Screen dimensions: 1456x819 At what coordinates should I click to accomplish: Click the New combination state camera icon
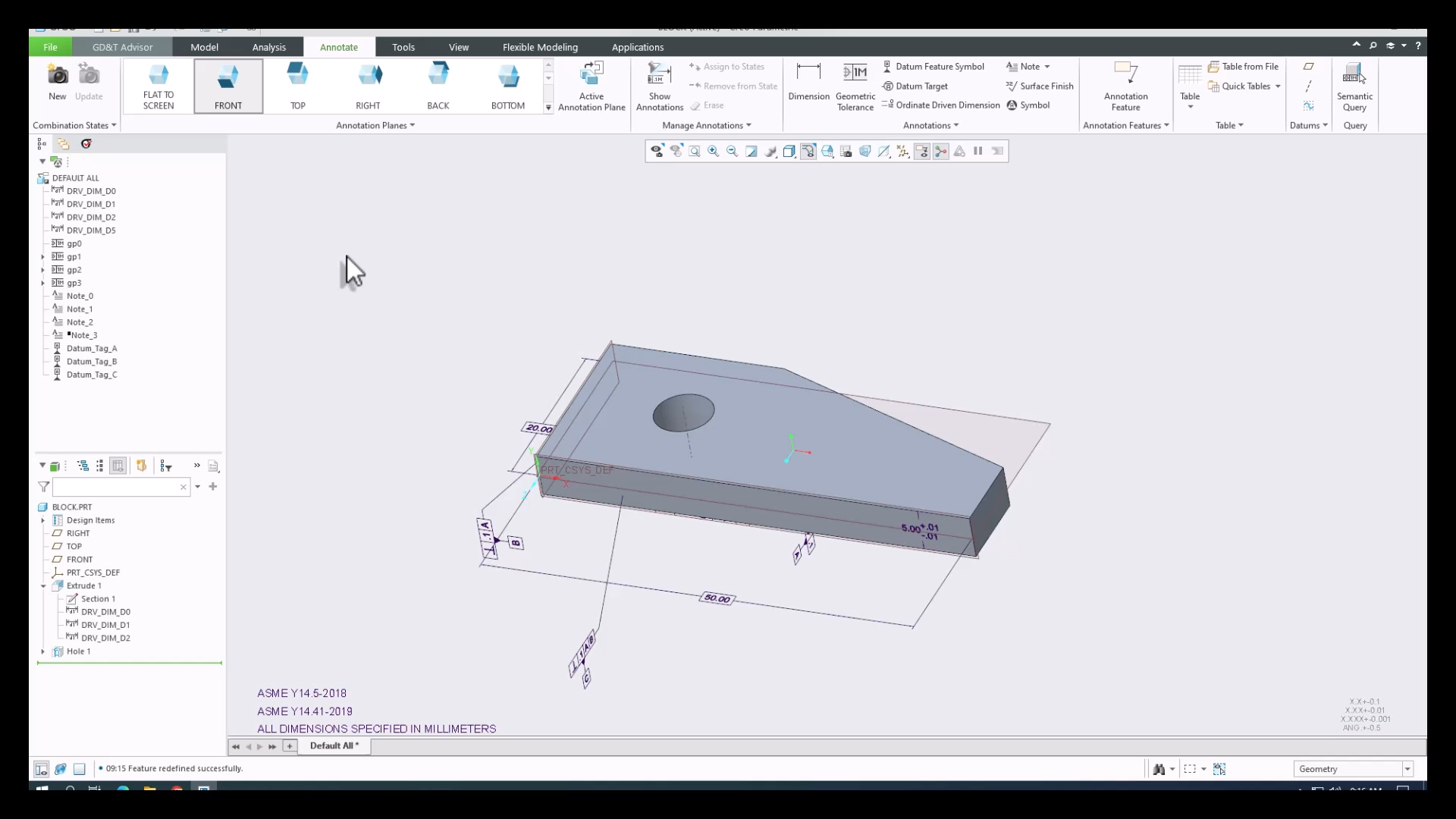58,76
